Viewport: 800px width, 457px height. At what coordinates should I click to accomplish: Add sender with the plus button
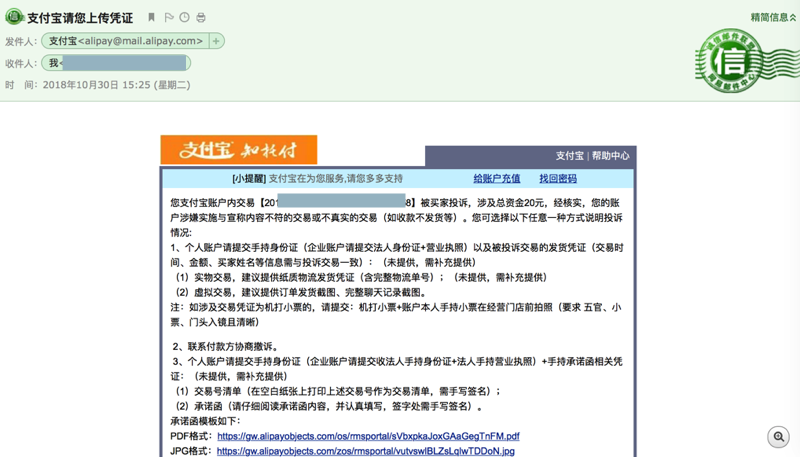pyautogui.click(x=216, y=41)
